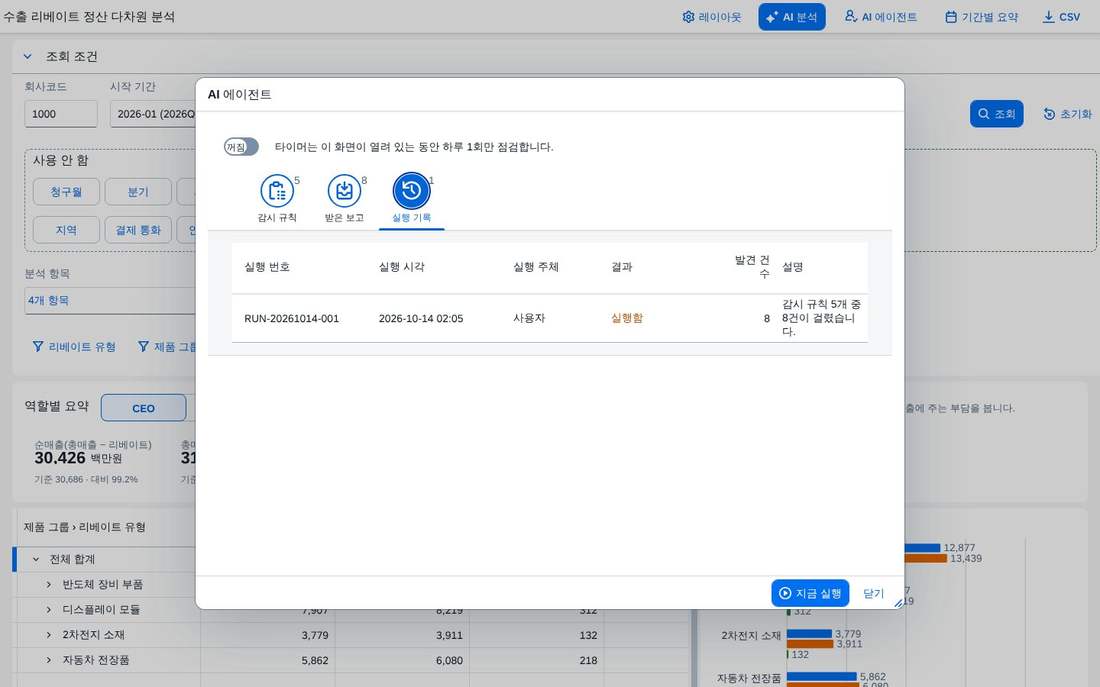Click the 결과 column header
Screen dimensions: 1100x687
pos(622,267)
